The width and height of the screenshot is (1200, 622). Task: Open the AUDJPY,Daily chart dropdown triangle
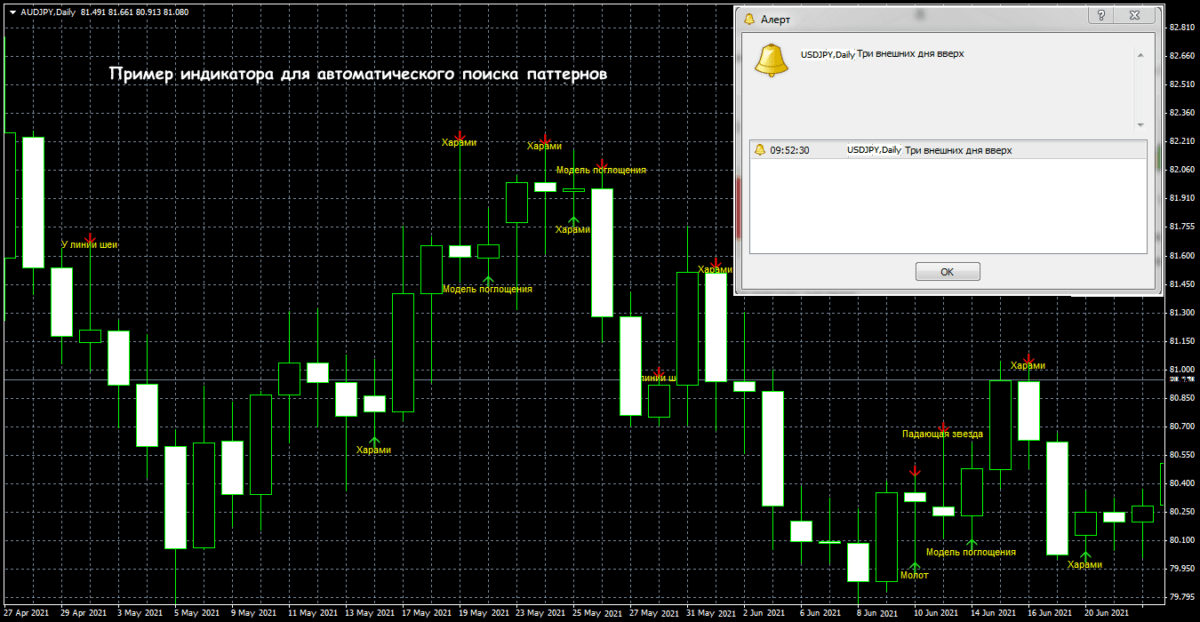9,11
